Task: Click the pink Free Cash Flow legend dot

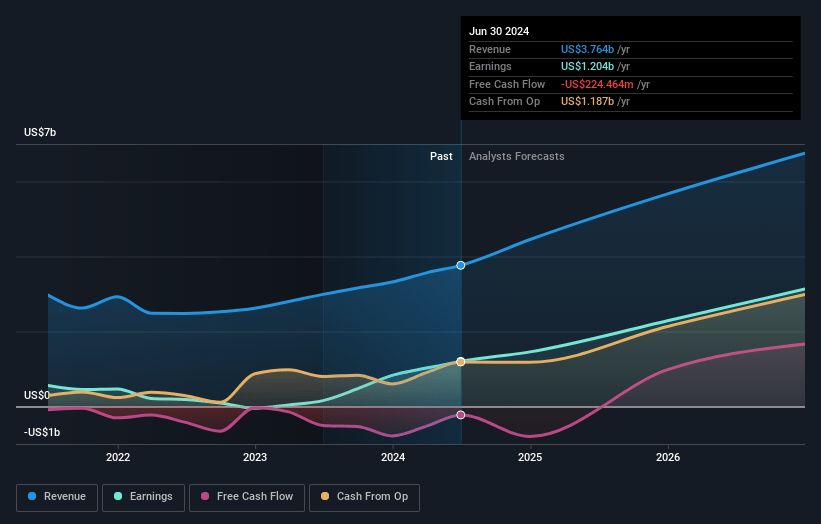Action: (x=205, y=496)
